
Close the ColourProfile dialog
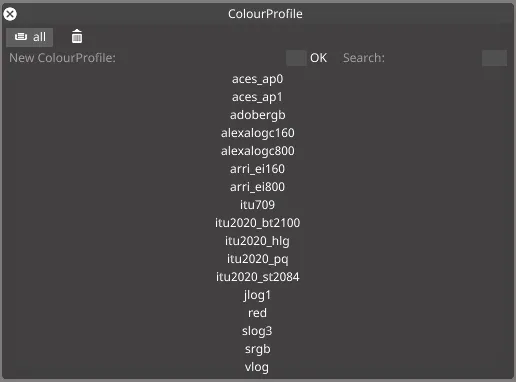tap(10, 14)
